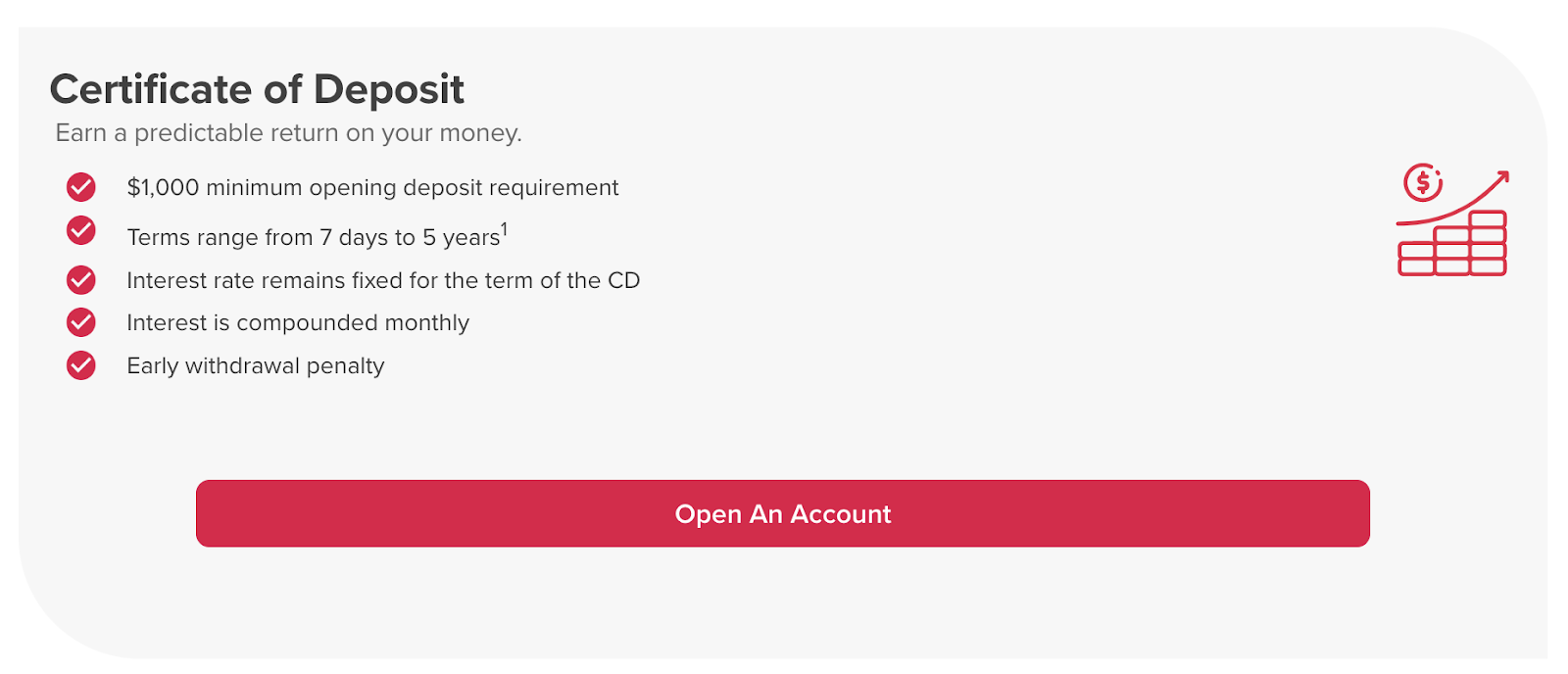Screen dimensions: 1568x674
Task: Select the 'Earn a predictable return' subtitle
Action: click(x=288, y=133)
